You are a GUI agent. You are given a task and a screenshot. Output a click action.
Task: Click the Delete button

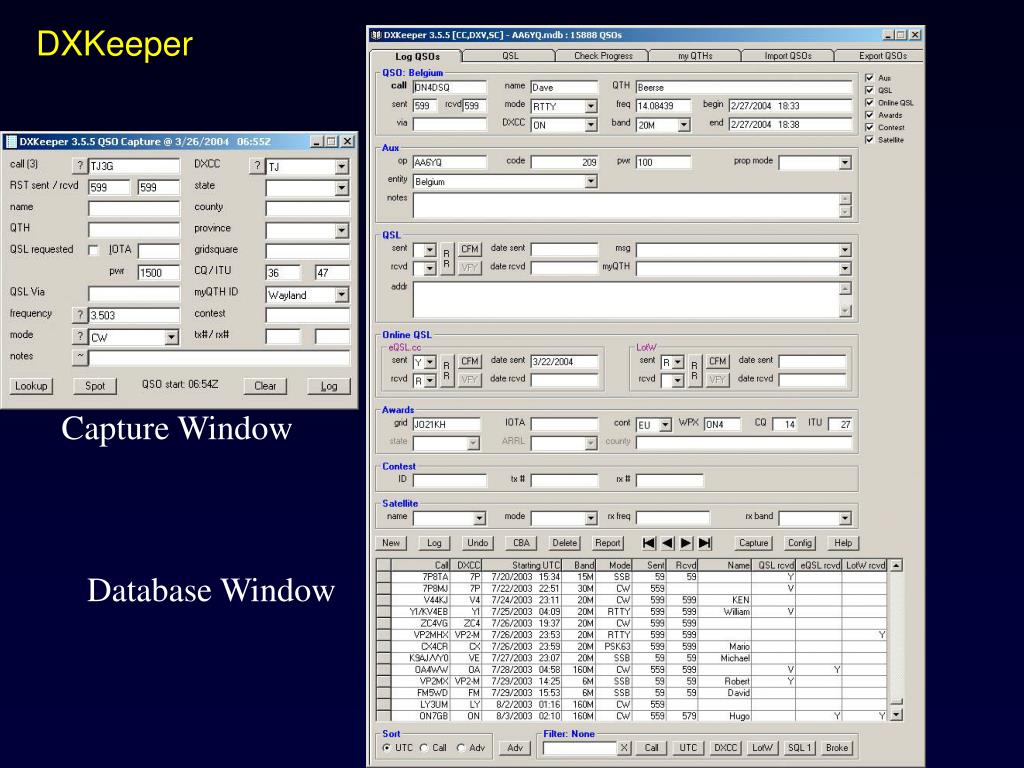click(x=564, y=543)
